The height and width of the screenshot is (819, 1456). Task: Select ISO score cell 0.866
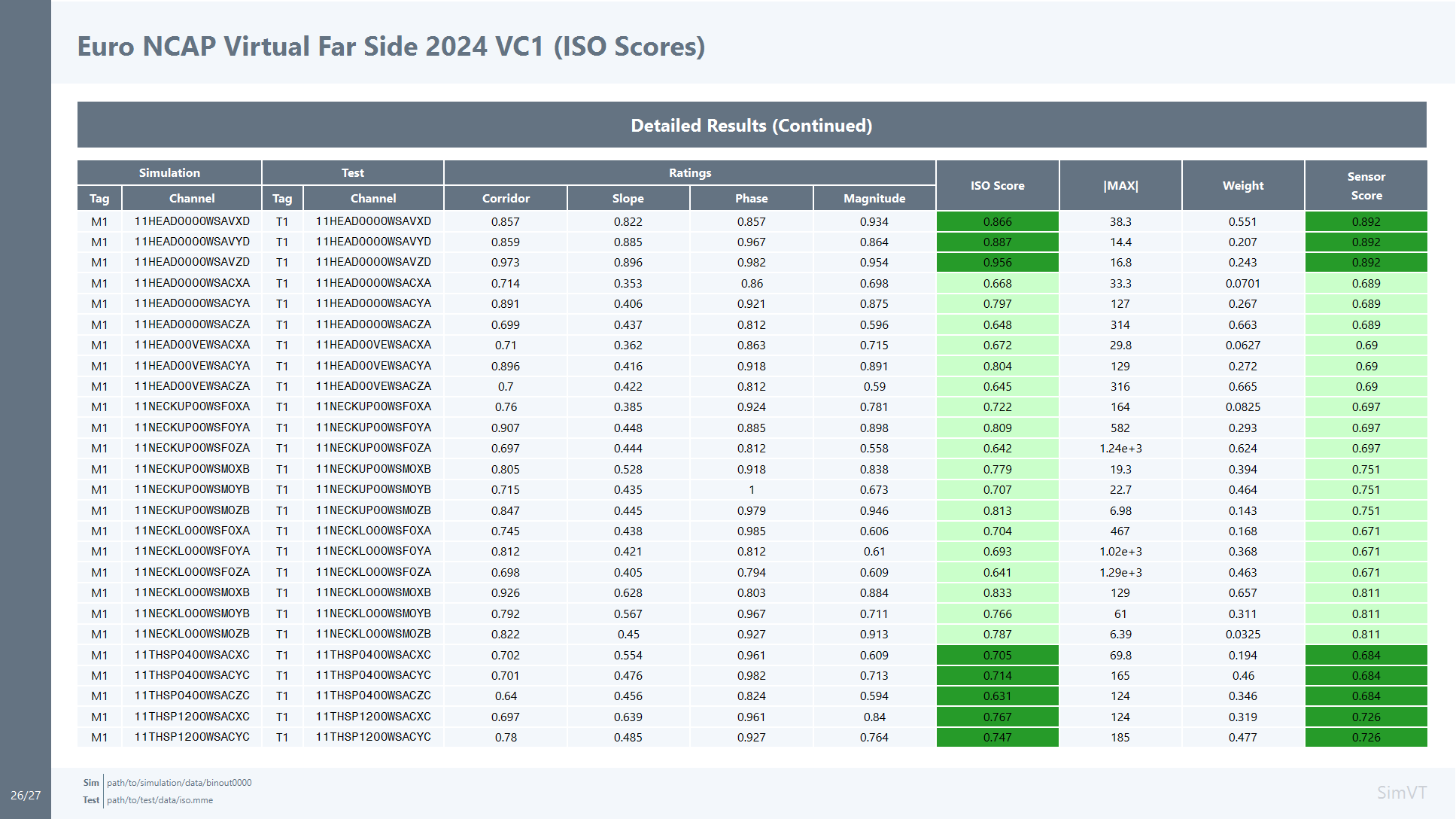(x=997, y=221)
